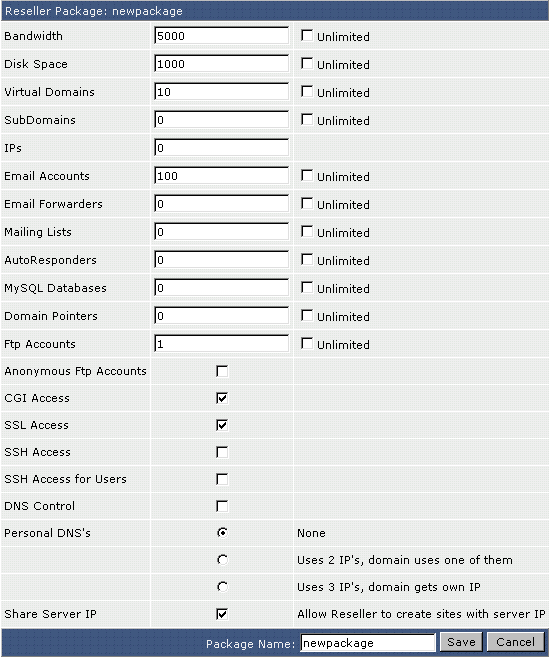
Task: Click the Cancel button
Action: point(515,642)
